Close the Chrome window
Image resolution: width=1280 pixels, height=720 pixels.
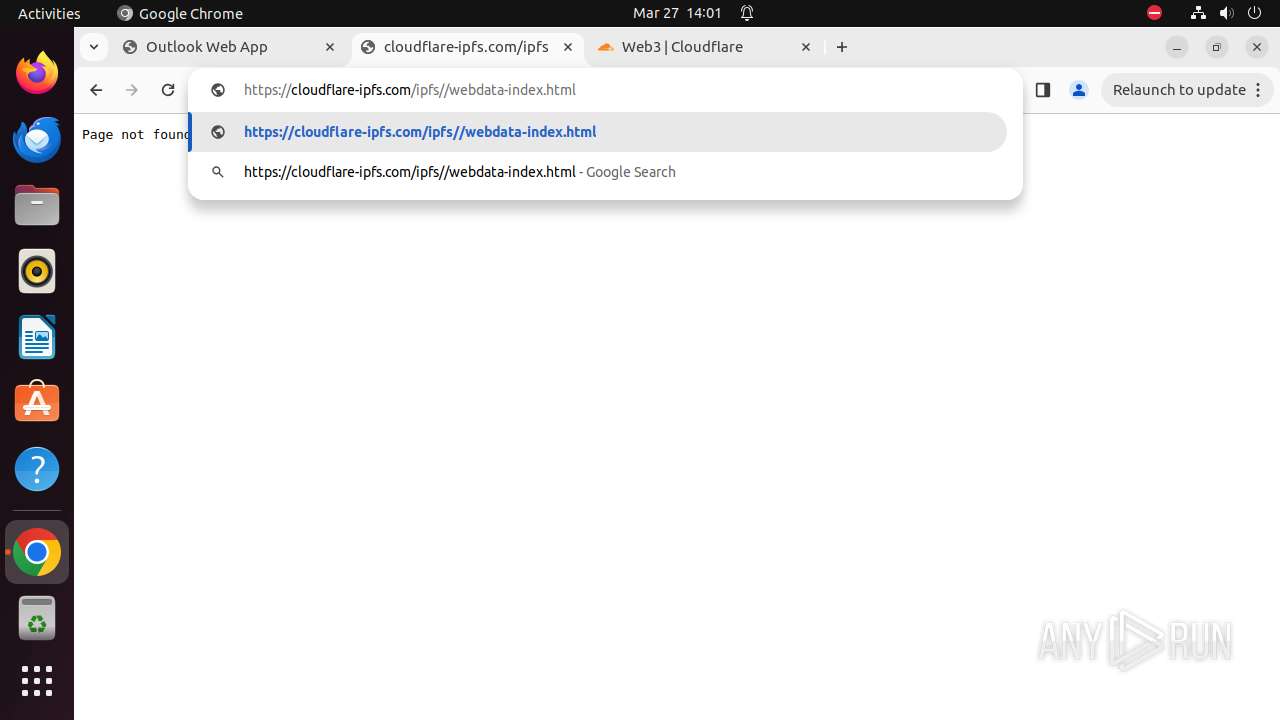pos(1257,47)
